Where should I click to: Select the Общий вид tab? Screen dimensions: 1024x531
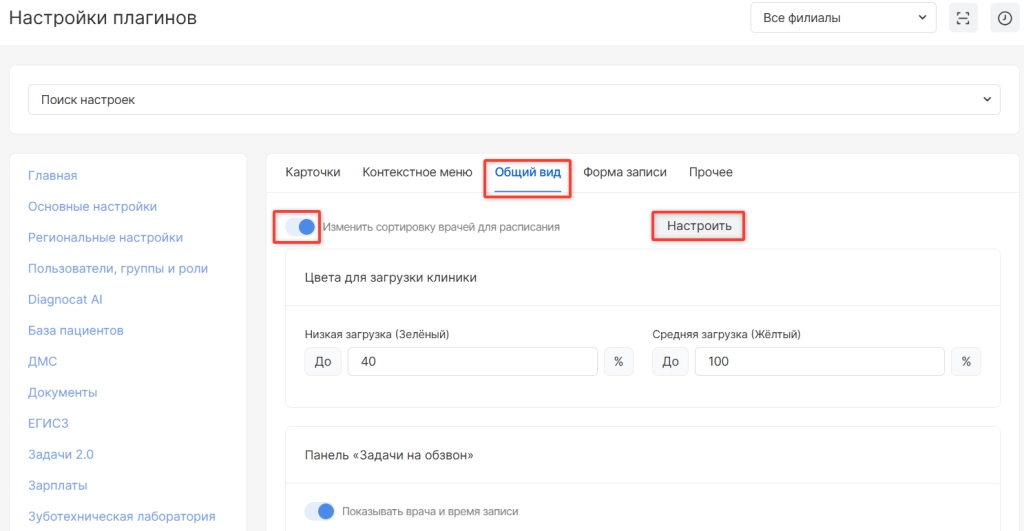[x=528, y=172]
